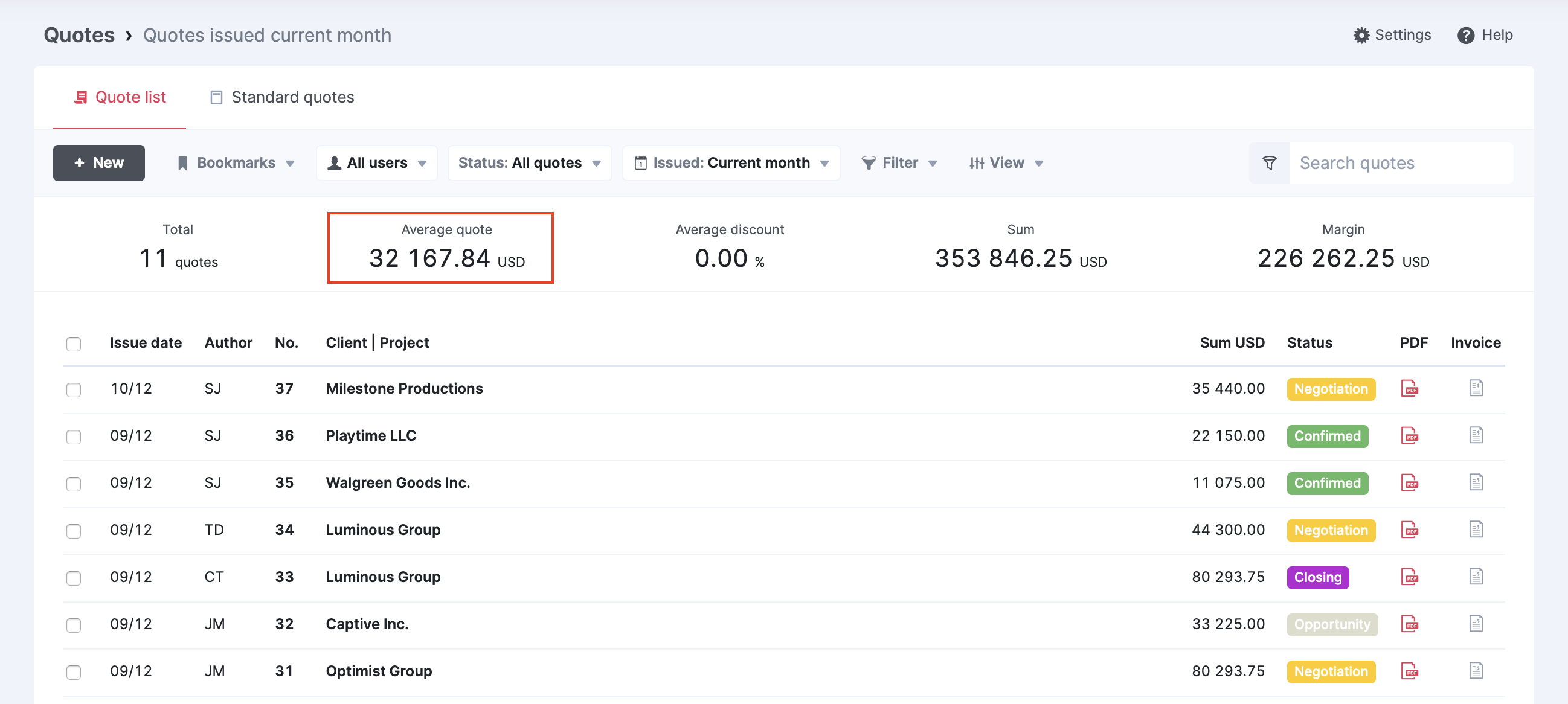Open the PDF for quote No. 33
The width and height of the screenshot is (1568, 704).
pos(1409,576)
